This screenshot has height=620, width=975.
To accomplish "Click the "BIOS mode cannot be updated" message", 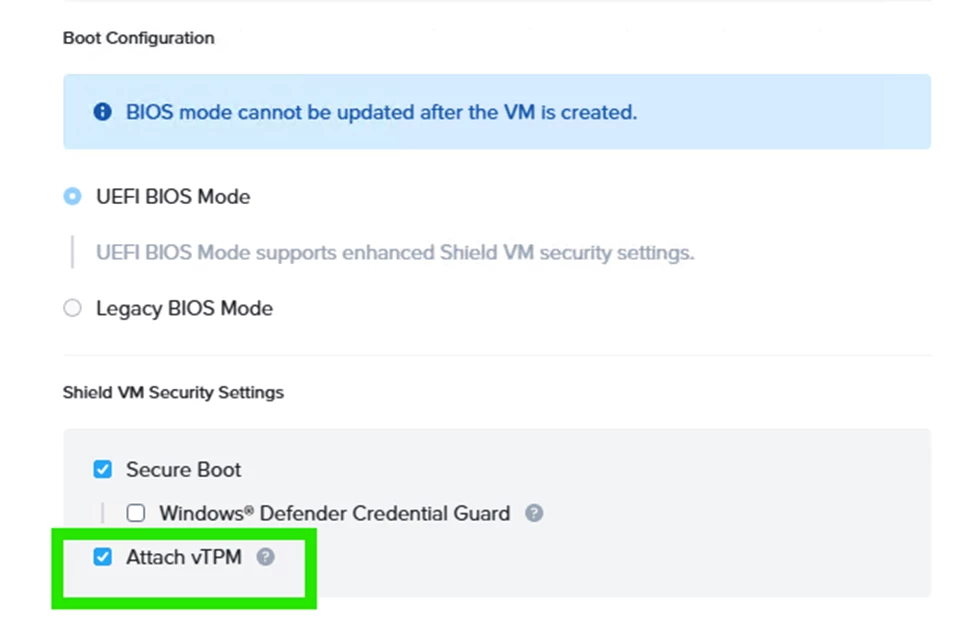I will tap(380, 112).
